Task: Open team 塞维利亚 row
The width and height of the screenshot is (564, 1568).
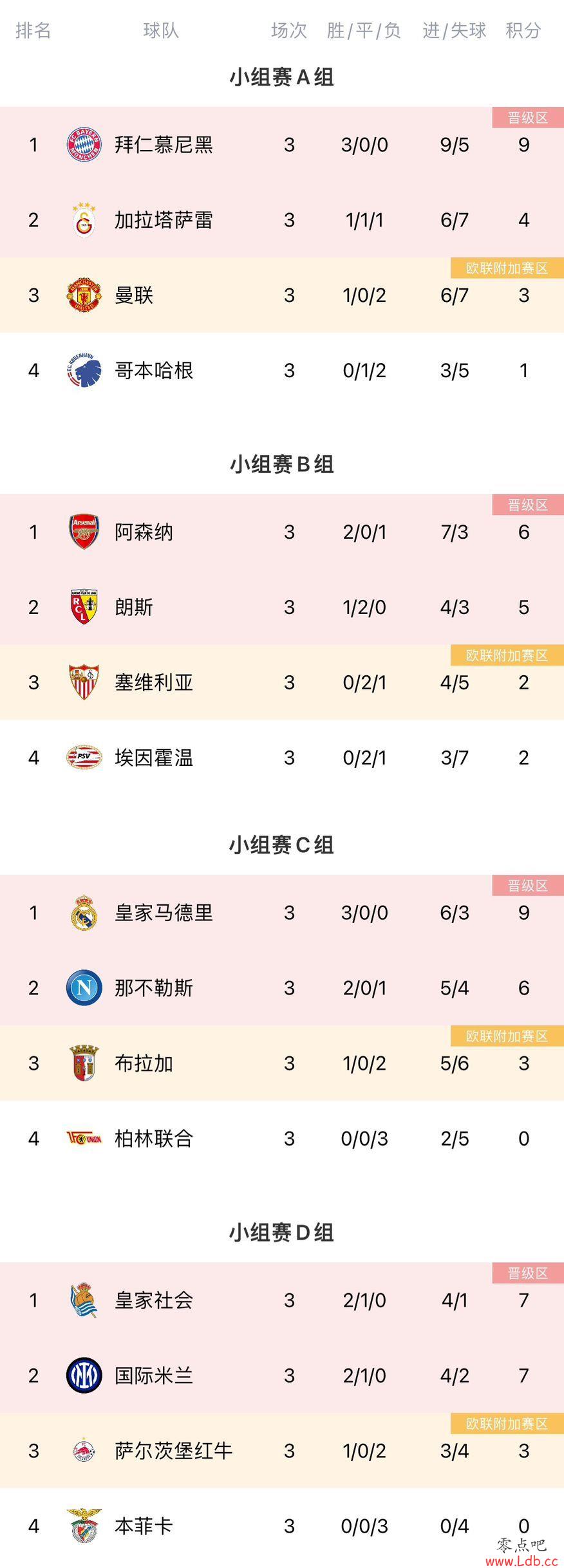Action: click(282, 682)
